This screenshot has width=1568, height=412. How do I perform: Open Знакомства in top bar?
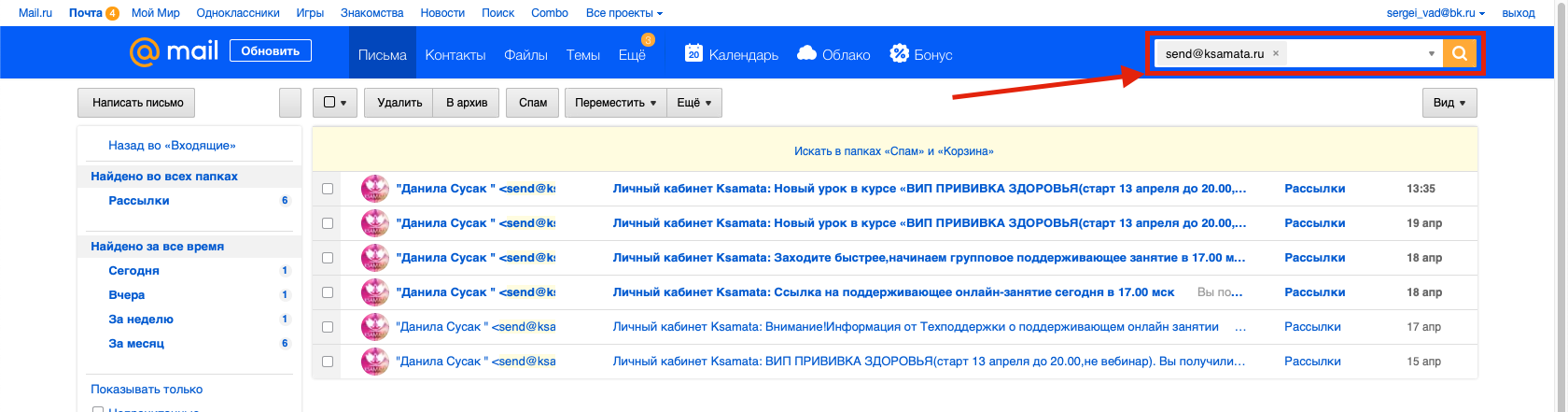coord(372,13)
